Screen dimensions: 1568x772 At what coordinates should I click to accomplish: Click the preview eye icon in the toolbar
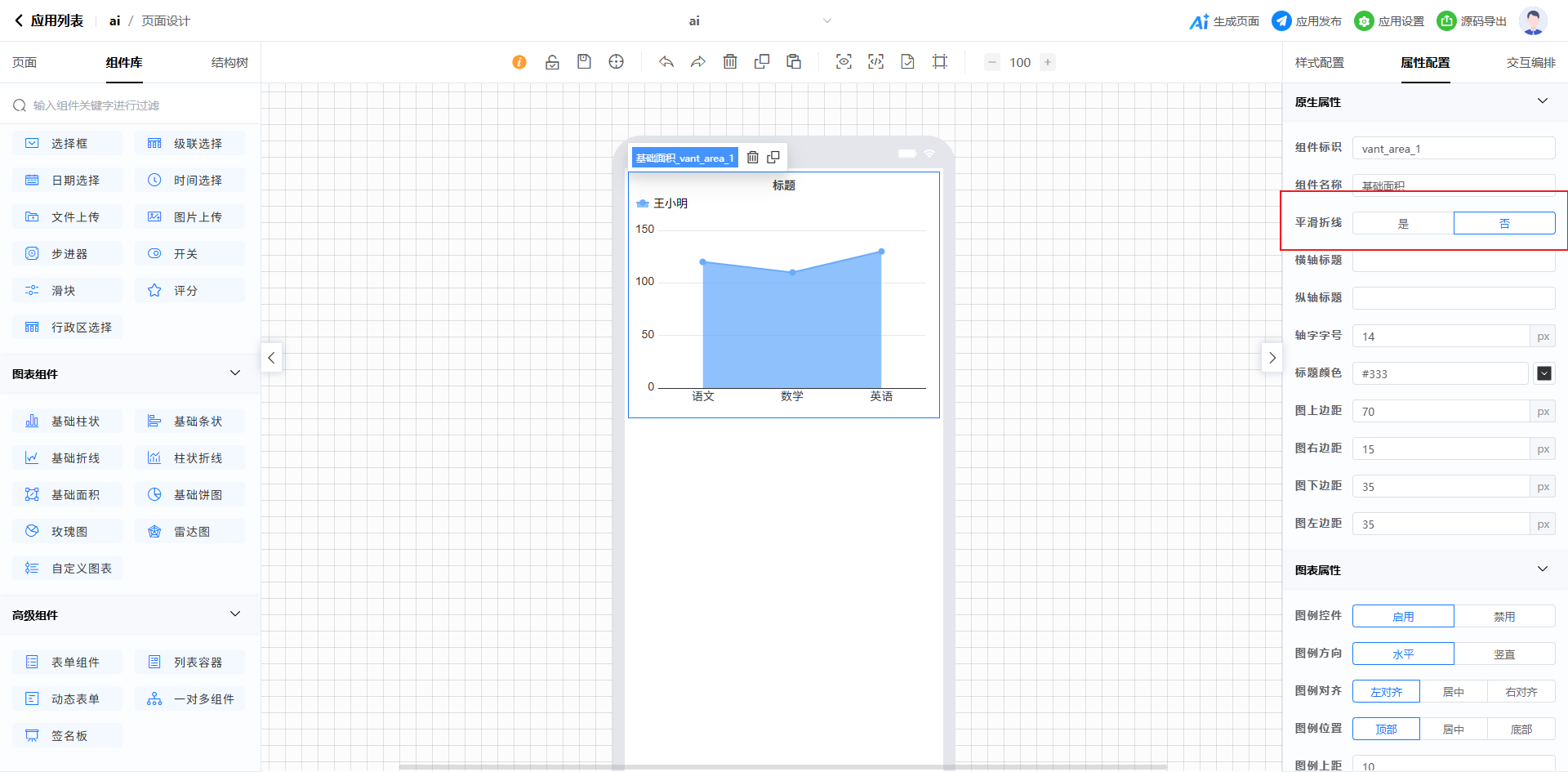pos(844,62)
